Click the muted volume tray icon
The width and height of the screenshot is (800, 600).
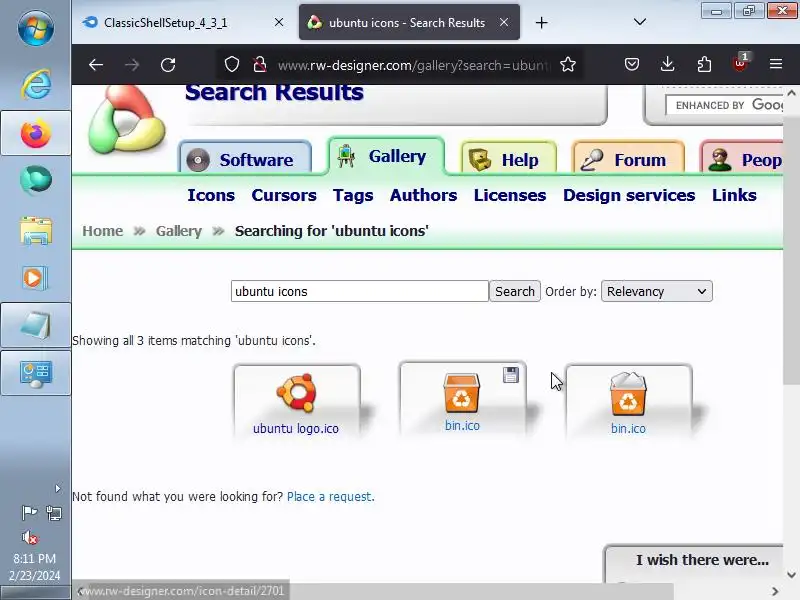click(x=30, y=537)
